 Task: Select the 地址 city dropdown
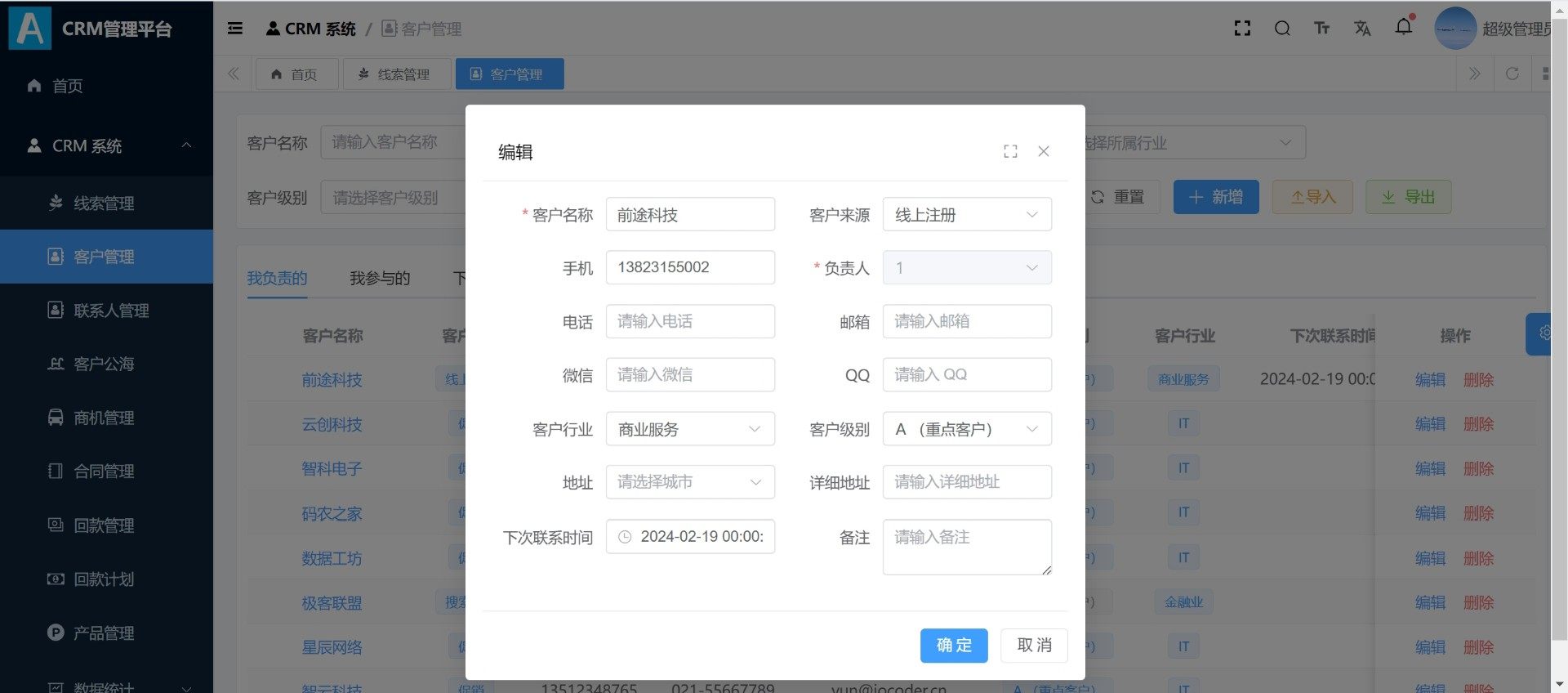[x=689, y=482]
